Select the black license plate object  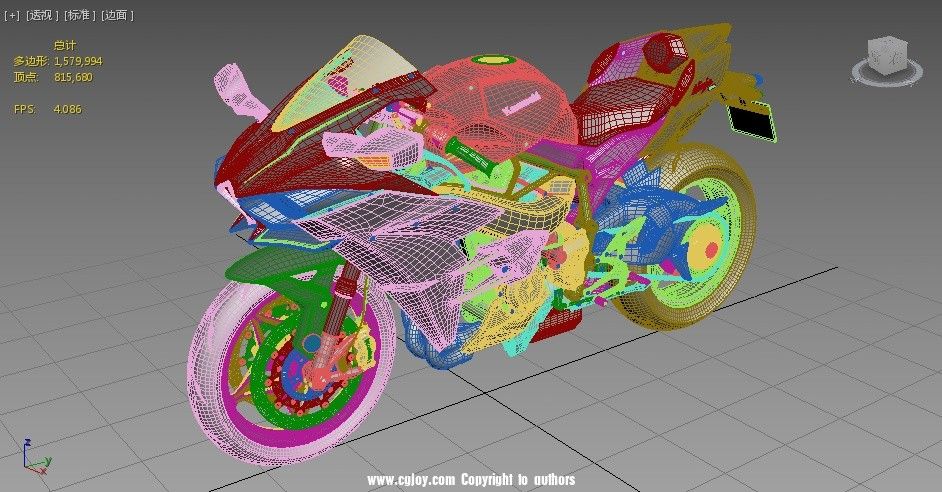pos(753,122)
